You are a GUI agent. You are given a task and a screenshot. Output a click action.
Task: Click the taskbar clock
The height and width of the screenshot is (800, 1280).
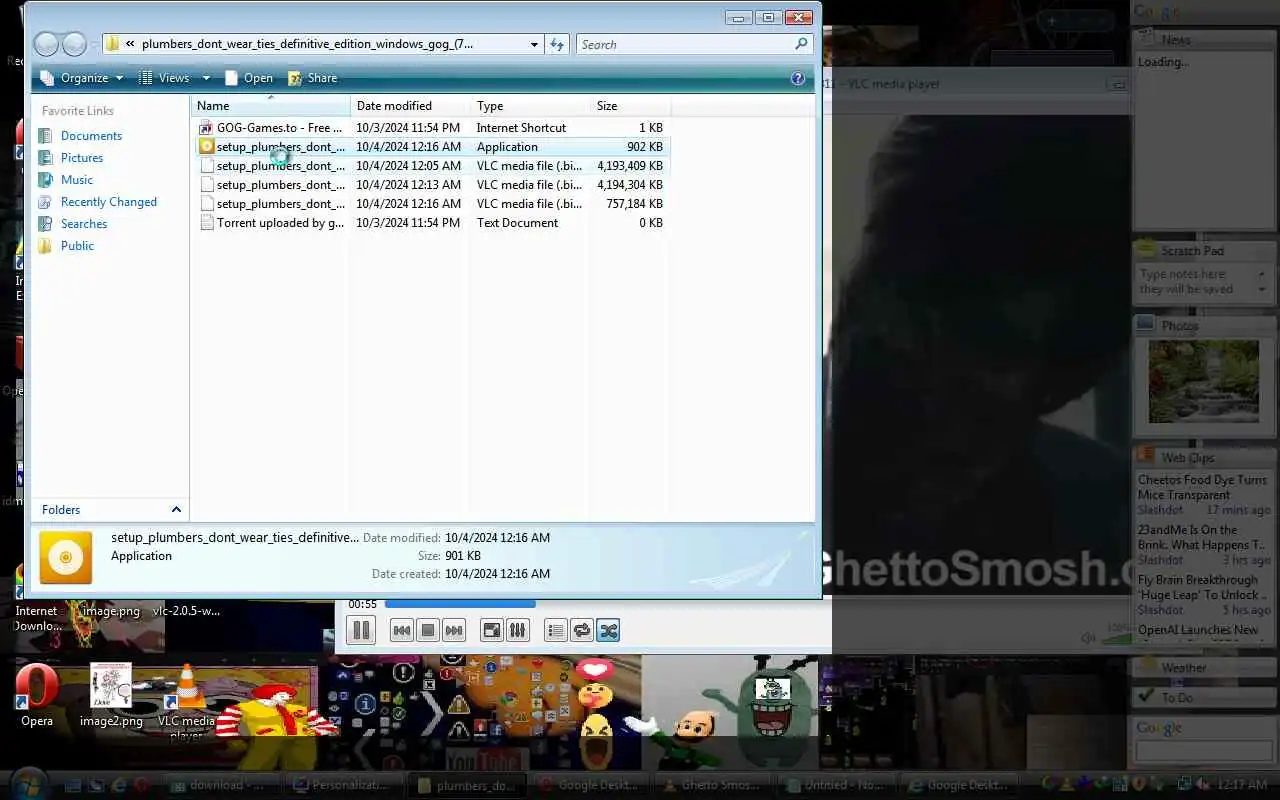[1242, 785]
